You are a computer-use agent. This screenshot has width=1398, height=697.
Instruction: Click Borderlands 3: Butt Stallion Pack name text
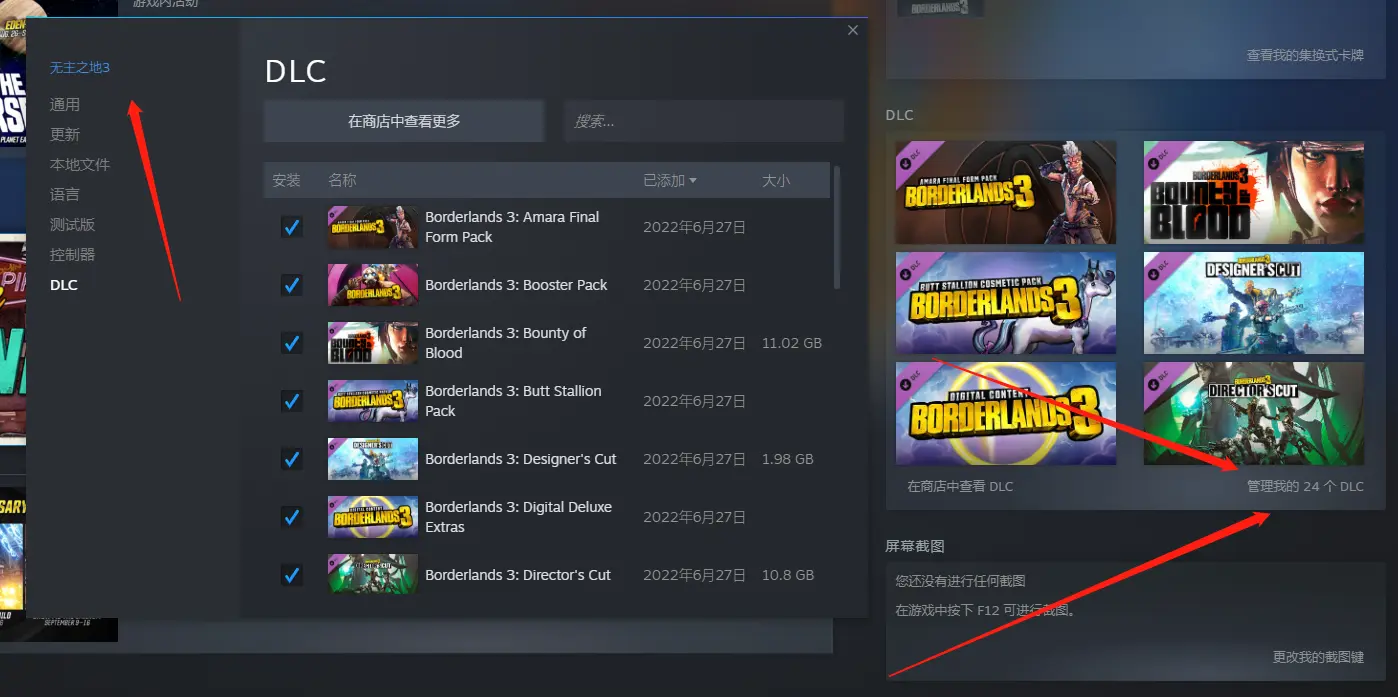tap(513, 401)
